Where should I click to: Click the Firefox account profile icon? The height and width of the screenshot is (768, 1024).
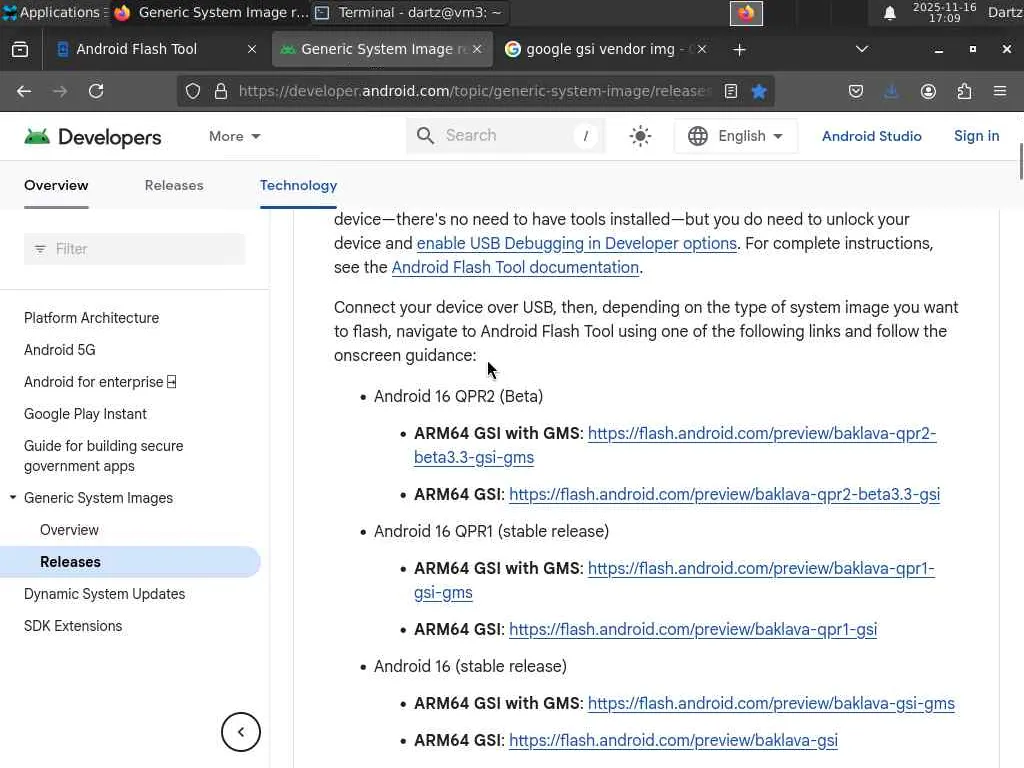point(928,91)
